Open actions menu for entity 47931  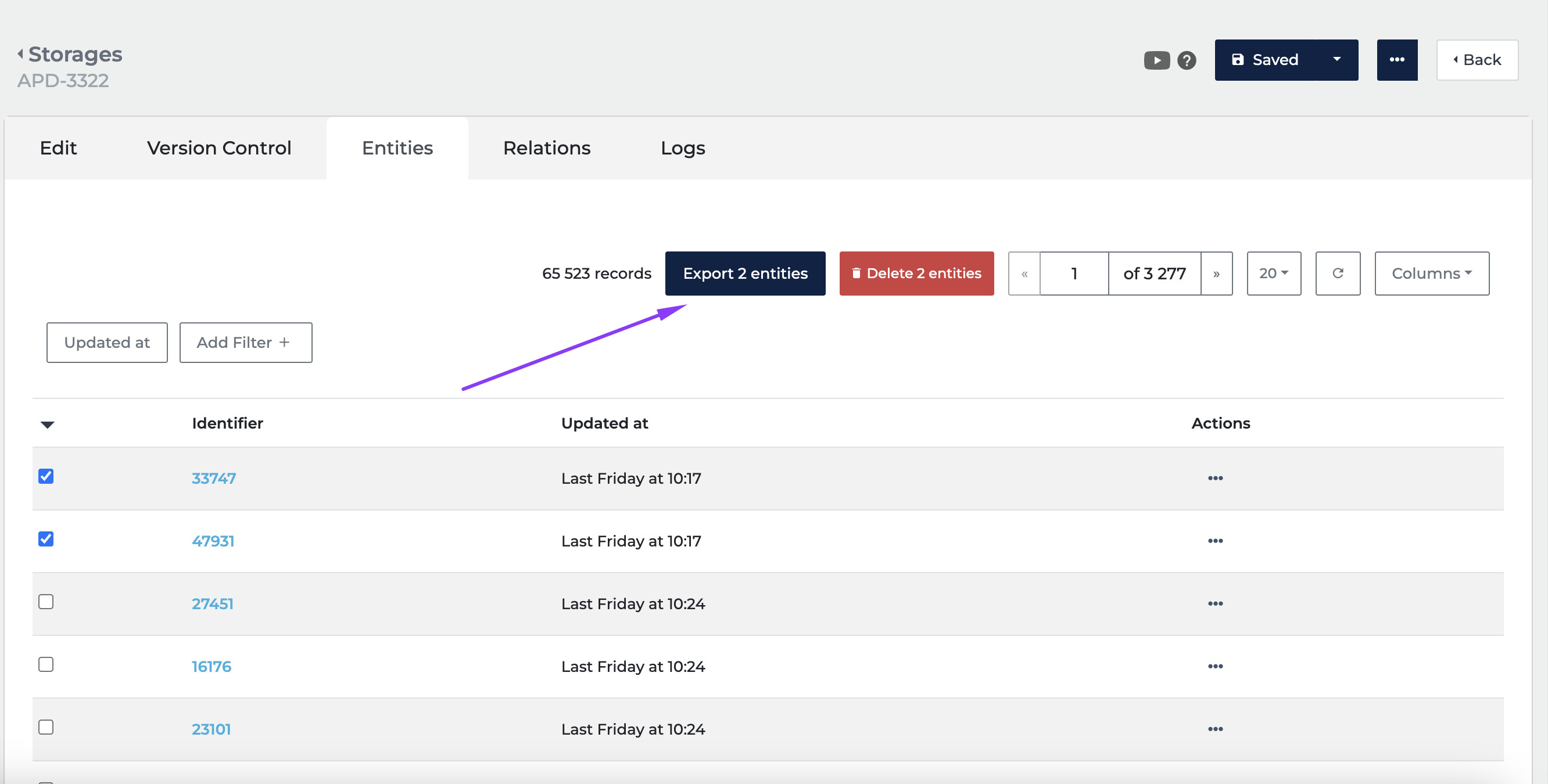pos(1215,541)
